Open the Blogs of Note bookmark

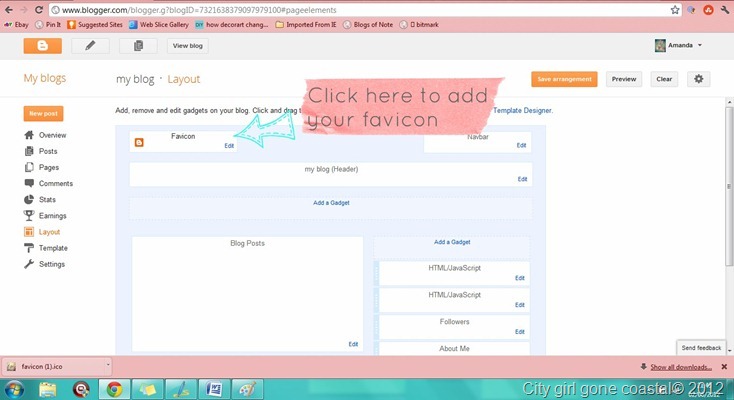(368, 24)
